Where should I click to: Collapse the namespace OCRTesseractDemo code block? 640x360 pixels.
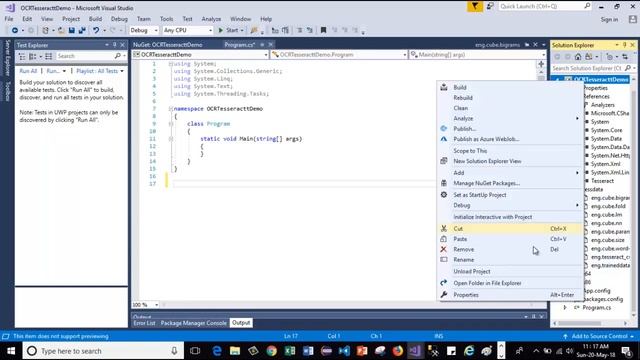click(x=170, y=109)
